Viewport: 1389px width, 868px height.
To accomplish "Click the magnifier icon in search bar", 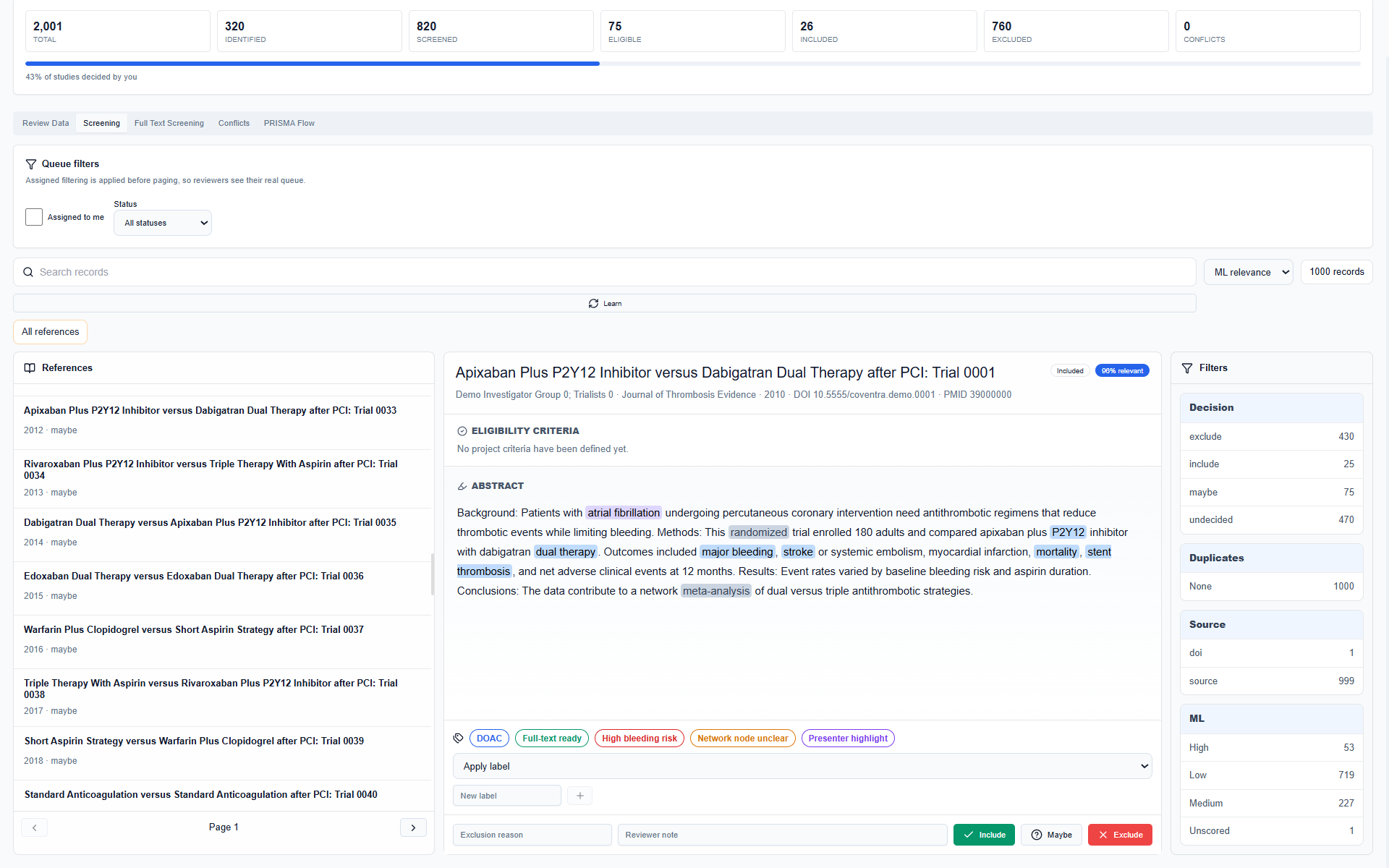I will pyautogui.click(x=28, y=272).
